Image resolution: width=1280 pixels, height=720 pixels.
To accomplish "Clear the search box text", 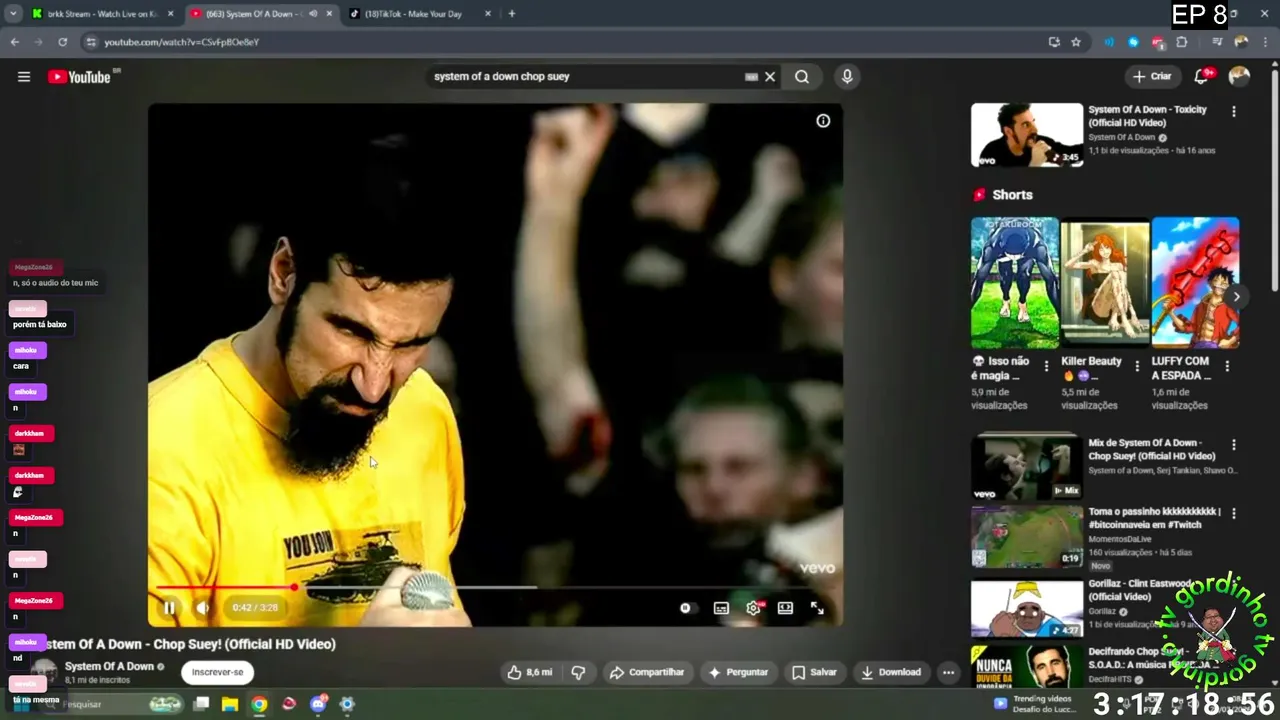I will tap(770, 77).
